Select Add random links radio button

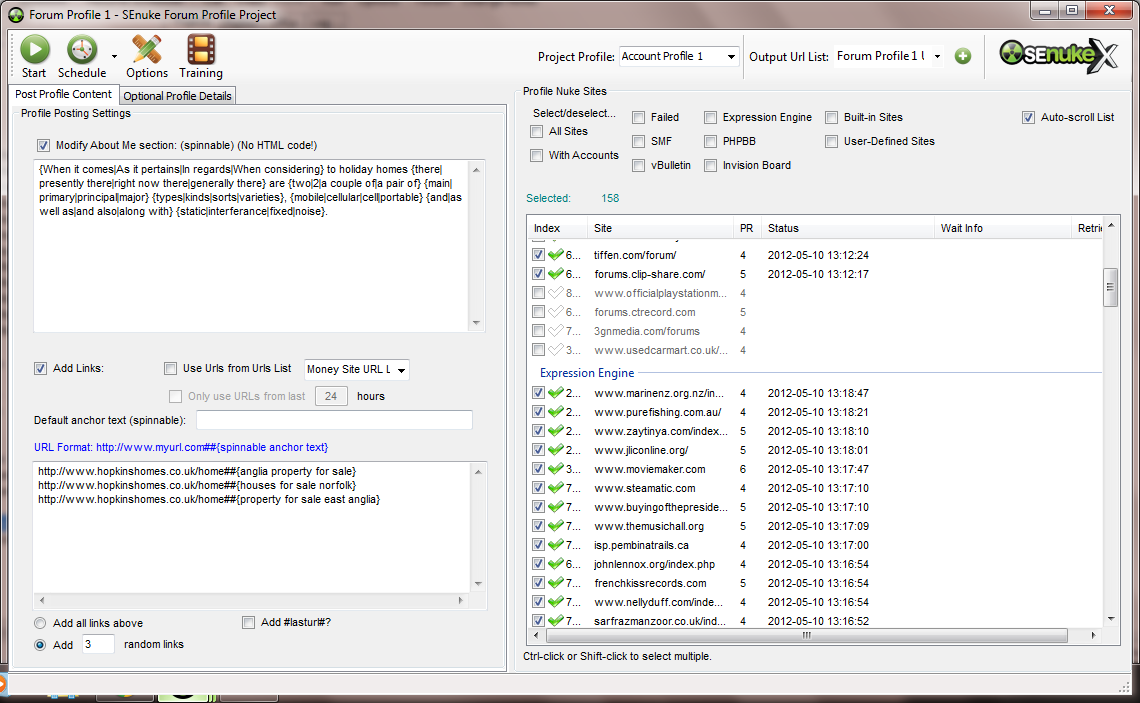click(x=40, y=645)
